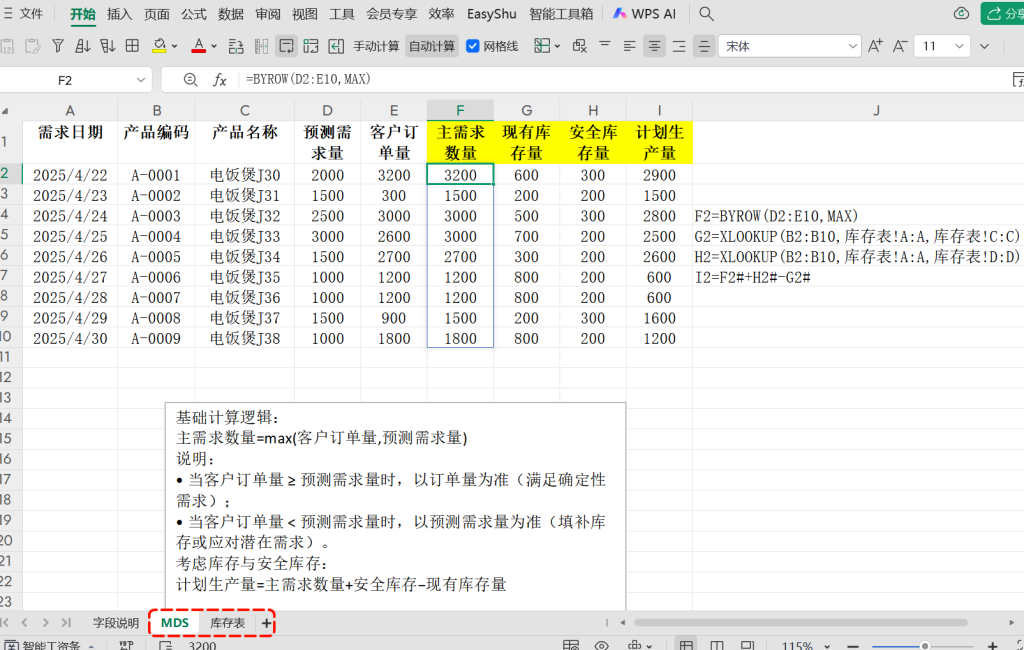Go to first sheet navigation arrow
The image size is (1024, 650).
click(5, 623)
